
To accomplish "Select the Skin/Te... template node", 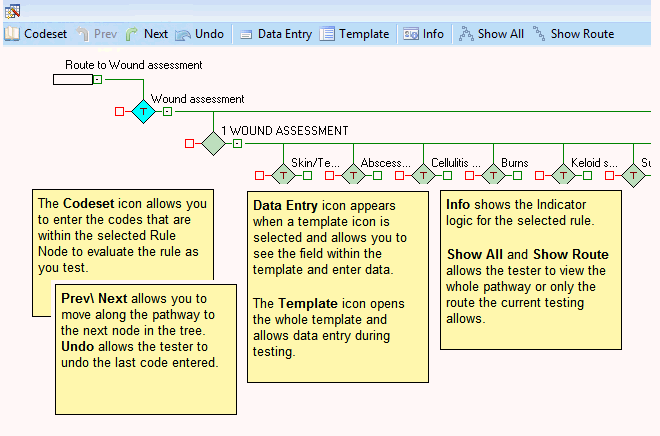I will click(283, 176).
